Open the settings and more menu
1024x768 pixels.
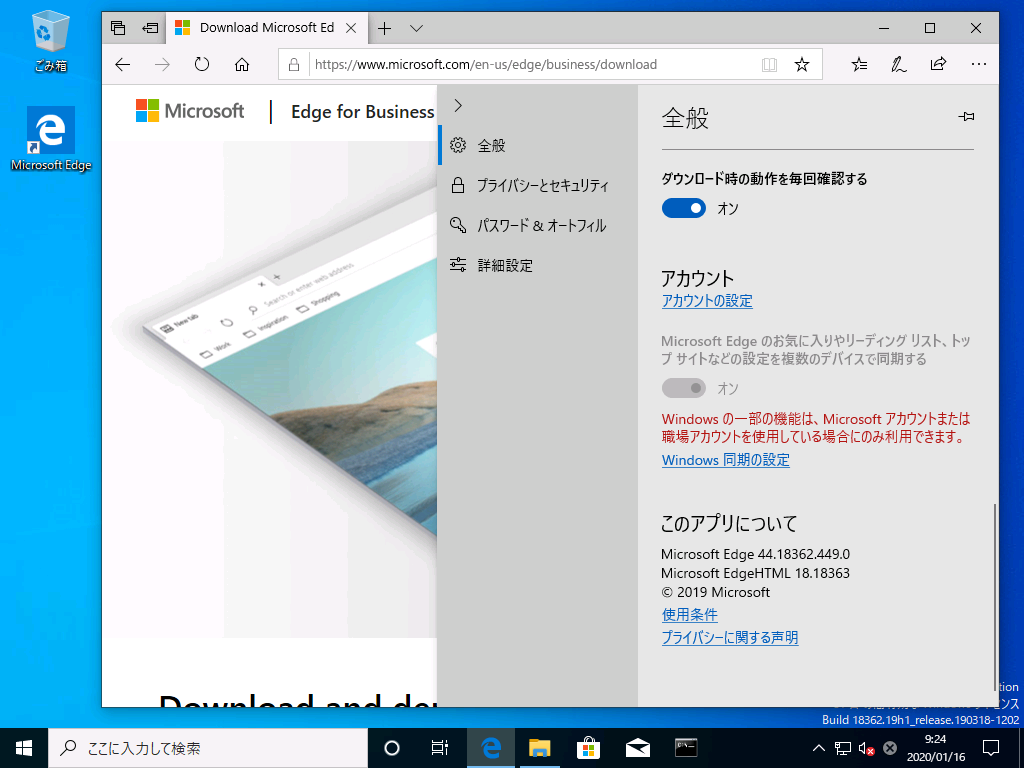click(978, 64)
